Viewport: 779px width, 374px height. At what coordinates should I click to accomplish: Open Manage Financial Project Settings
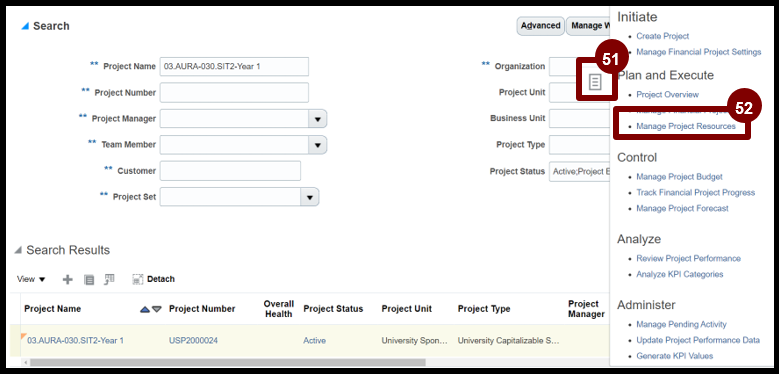pos(699,52)
